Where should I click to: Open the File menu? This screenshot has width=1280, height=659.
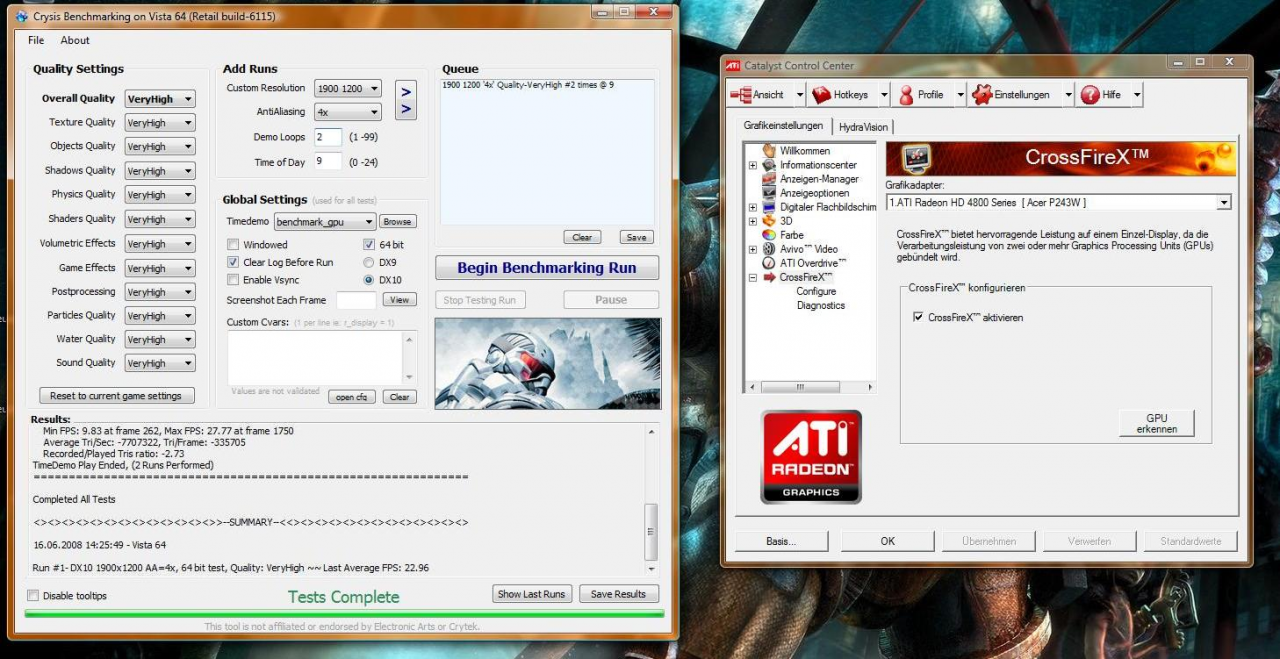(x=36, y=41)
